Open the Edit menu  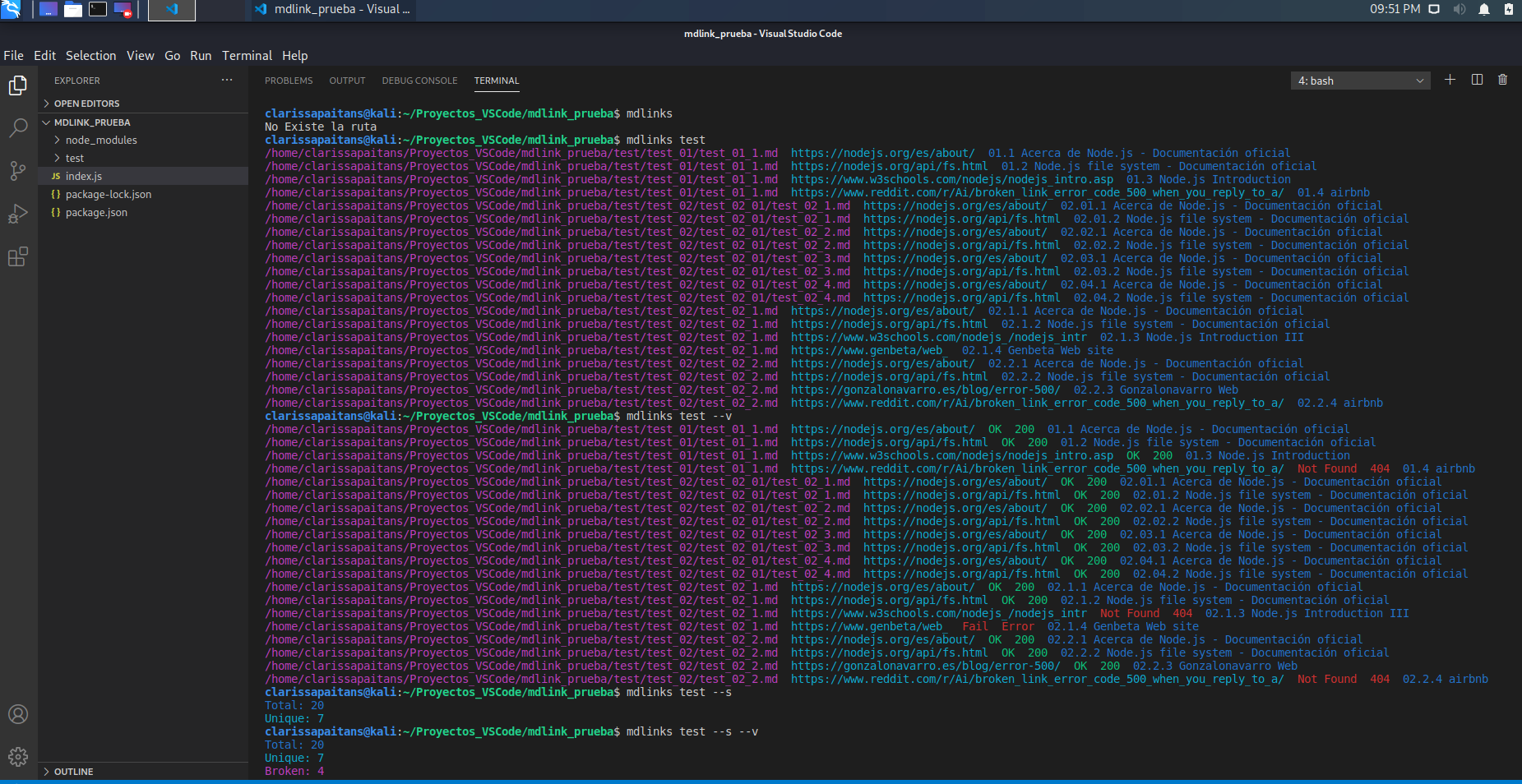tap(45, 56)
